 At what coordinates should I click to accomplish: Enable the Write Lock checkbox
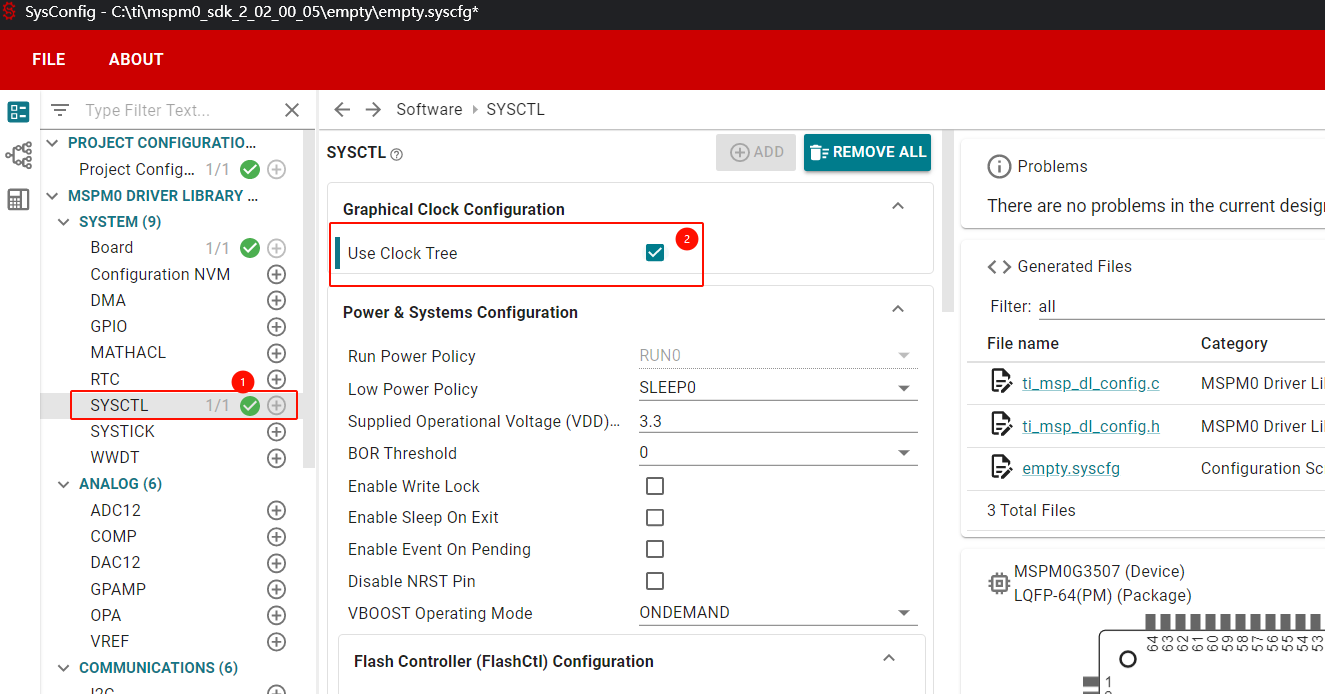pos(655,486)
